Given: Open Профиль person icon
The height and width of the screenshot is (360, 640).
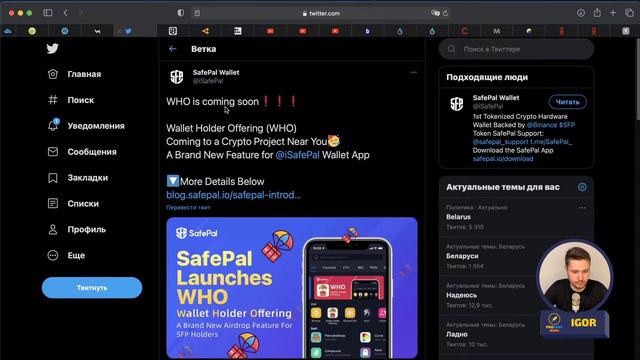Looking at the screenshot, I should click(x=53, y=229).
